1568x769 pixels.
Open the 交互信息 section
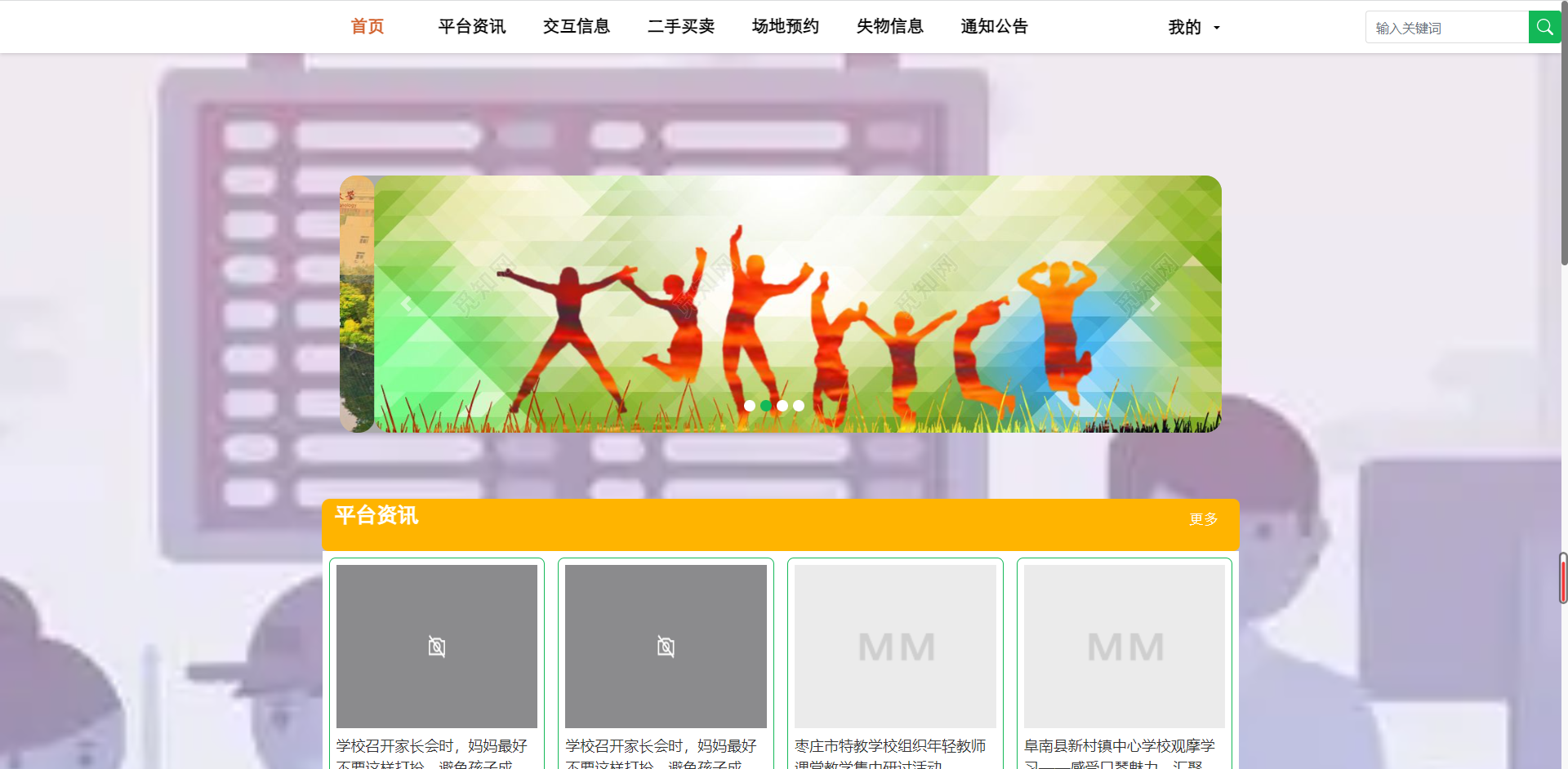pos(577,25)
